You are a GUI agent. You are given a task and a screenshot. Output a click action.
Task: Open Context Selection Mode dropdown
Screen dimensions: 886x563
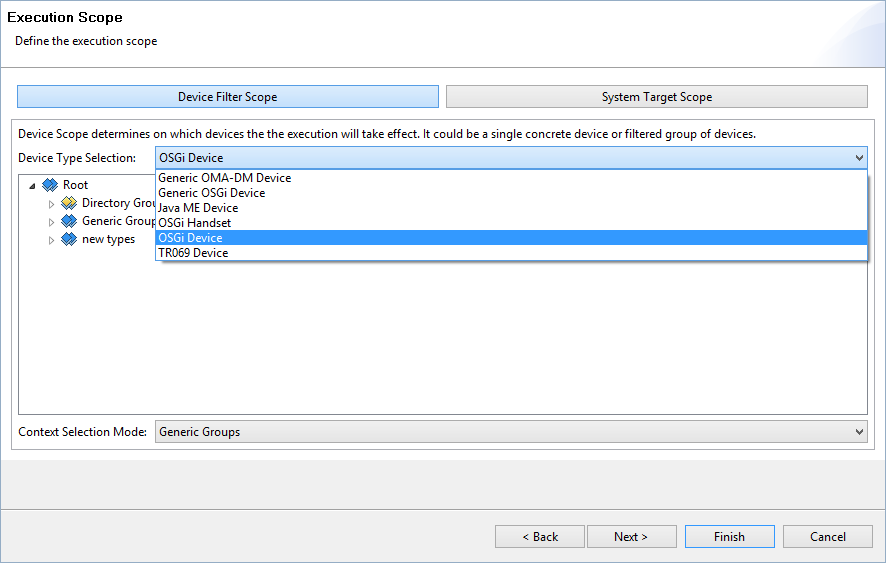tap(511, 432)
